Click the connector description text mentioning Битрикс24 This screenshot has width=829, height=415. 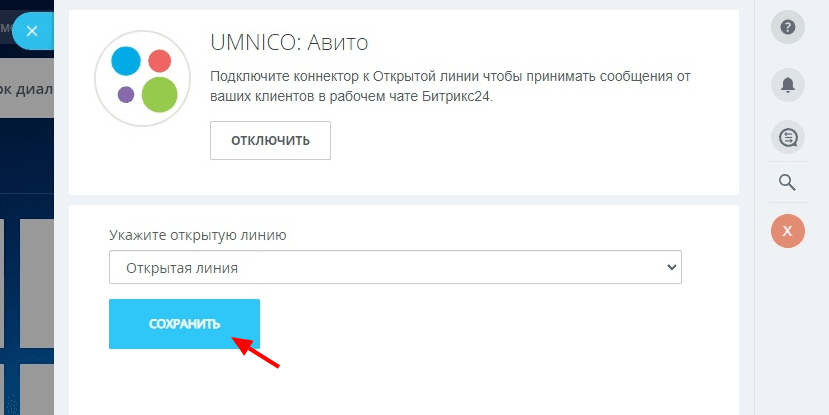[450, 86]
